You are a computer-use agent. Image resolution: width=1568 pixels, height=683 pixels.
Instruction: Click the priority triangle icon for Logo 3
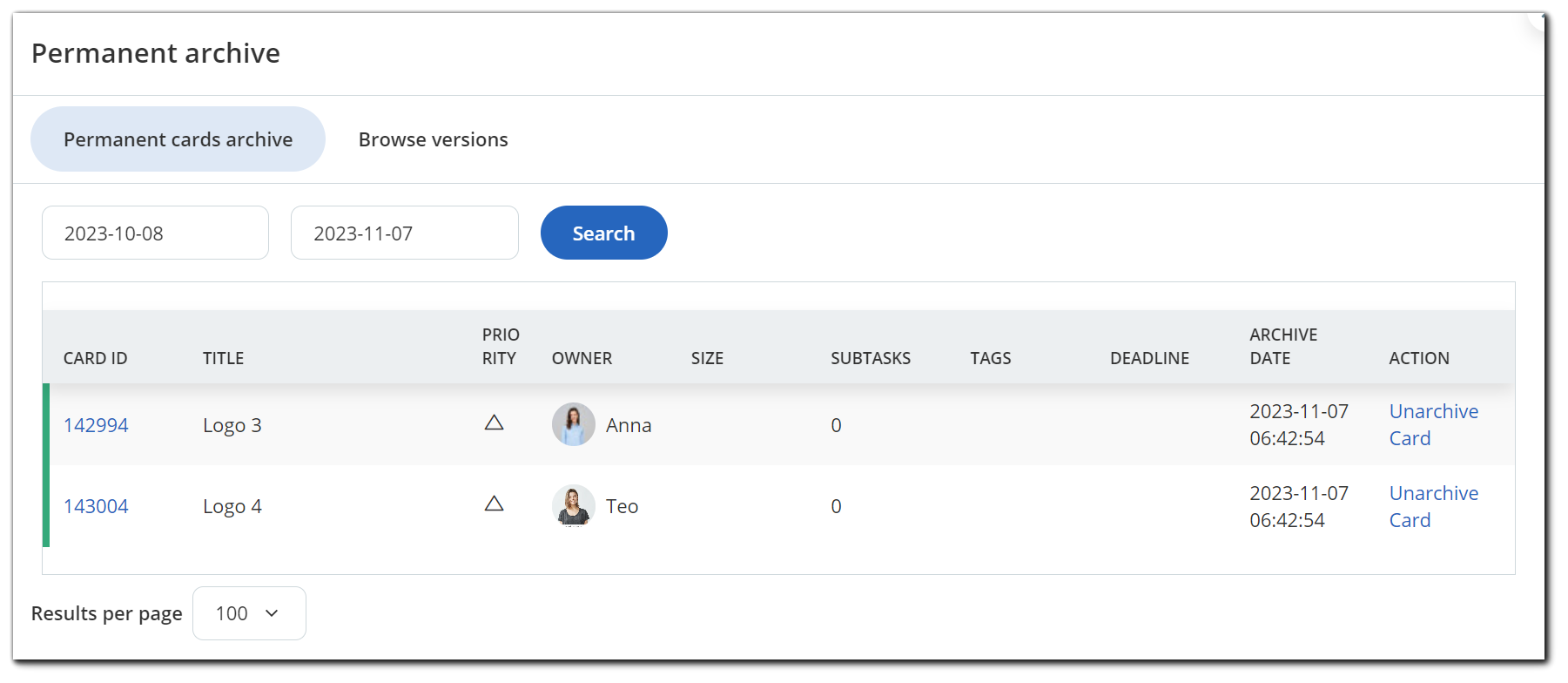pyautogui.click(x=495, y=423)
